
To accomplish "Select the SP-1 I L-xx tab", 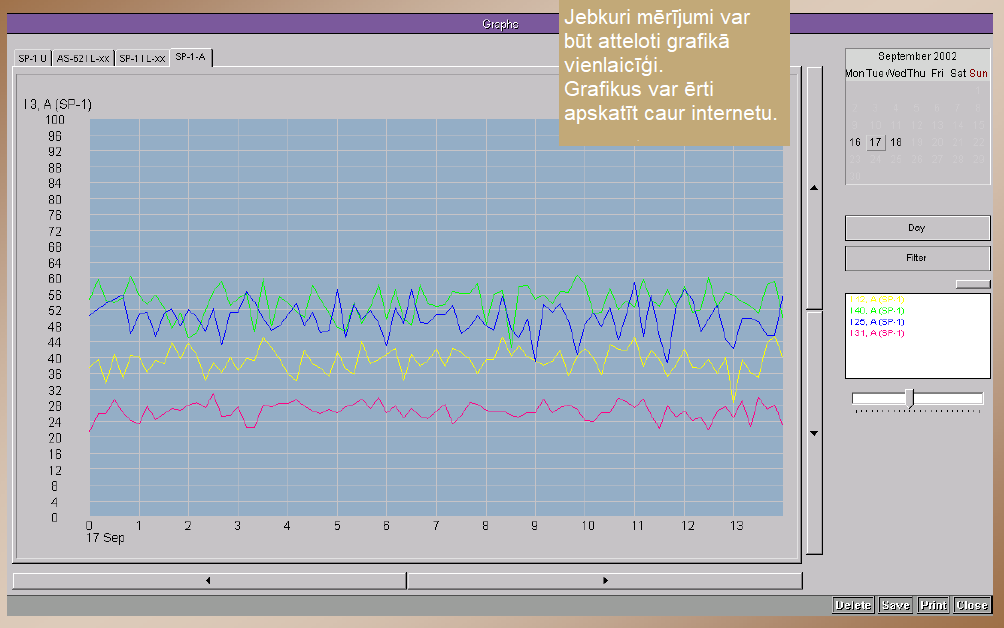I will tap(142, 58).
